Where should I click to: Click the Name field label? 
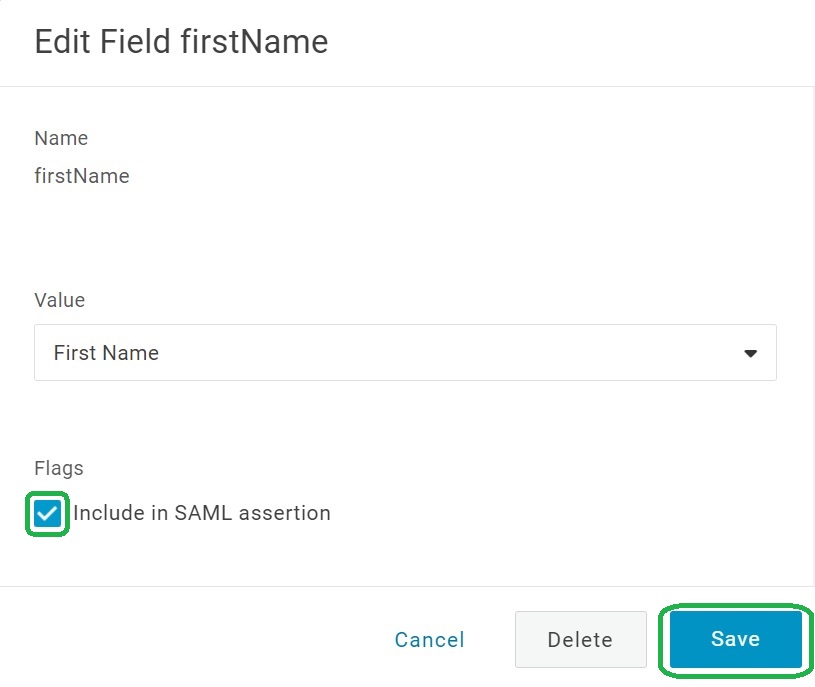(61, 138)
